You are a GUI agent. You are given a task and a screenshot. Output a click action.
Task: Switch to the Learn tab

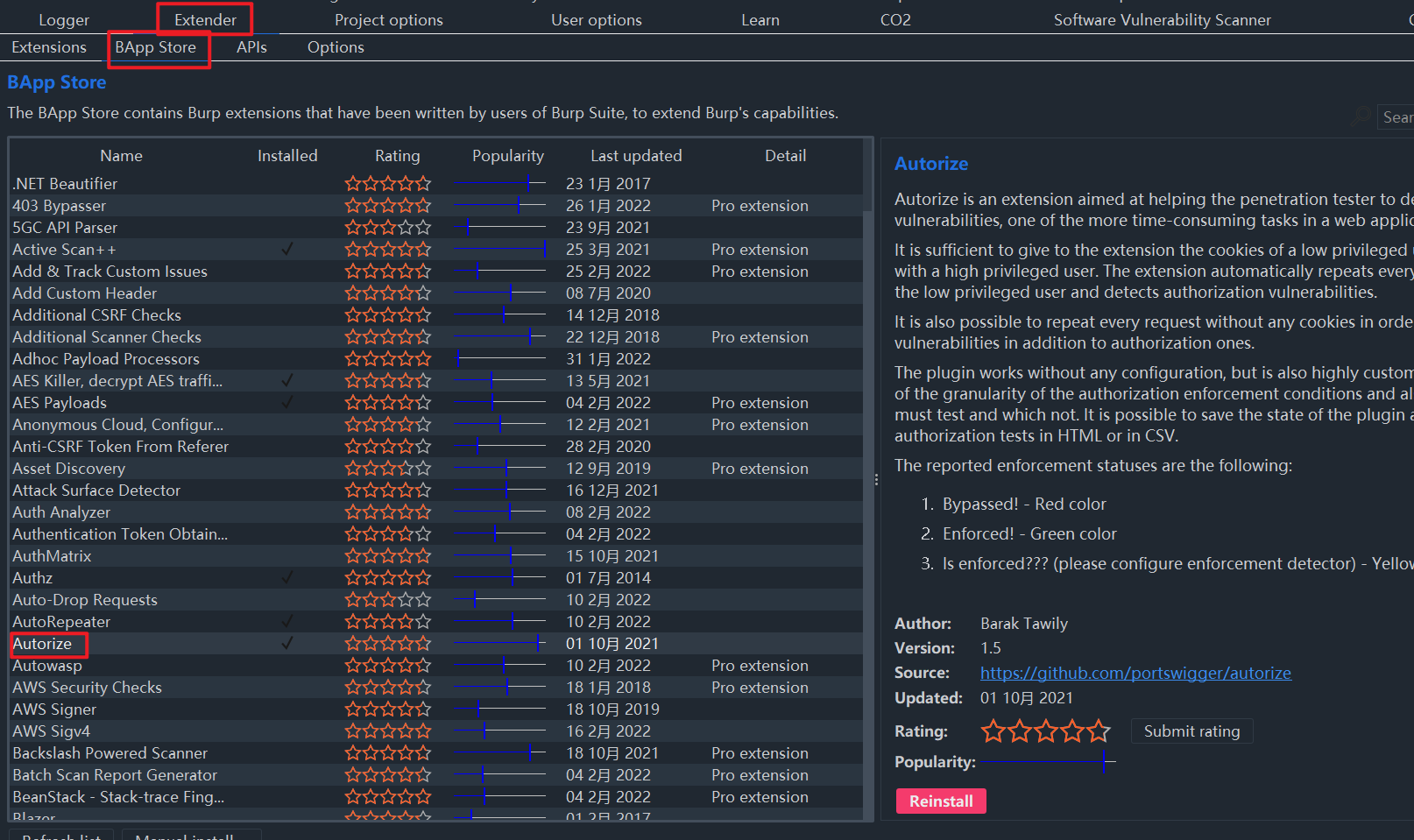point(760,19)
